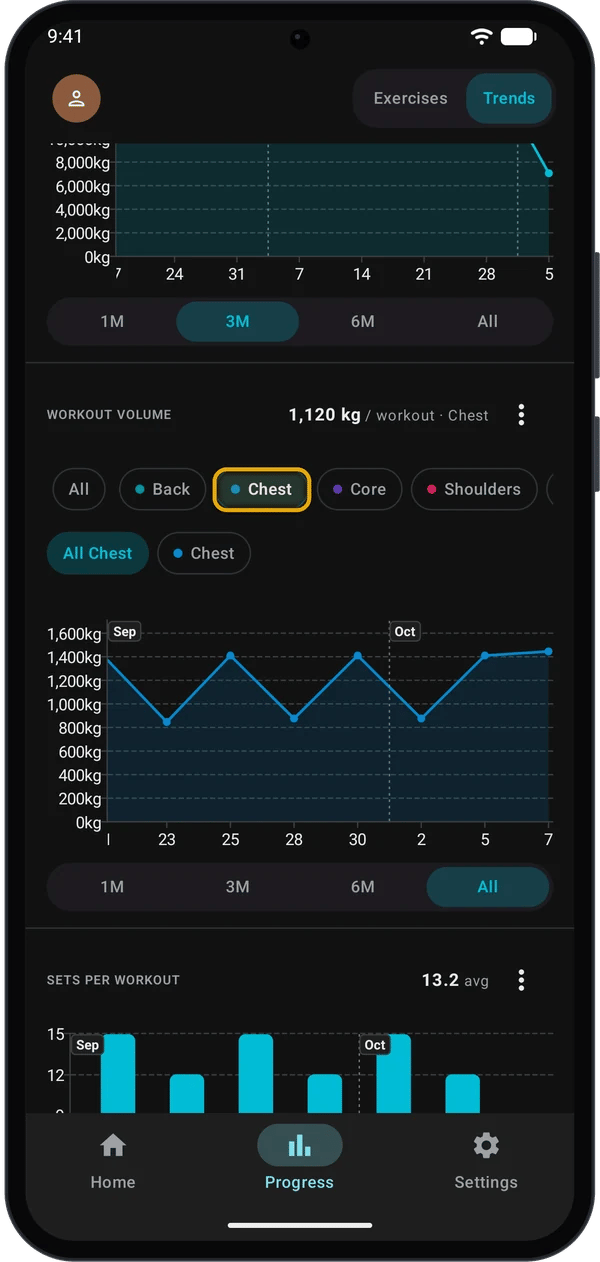Select All range for Workout Volume chart
The width and height of the screenshot is (600, 1262).
pyautogui.click(x=487, y=887)
